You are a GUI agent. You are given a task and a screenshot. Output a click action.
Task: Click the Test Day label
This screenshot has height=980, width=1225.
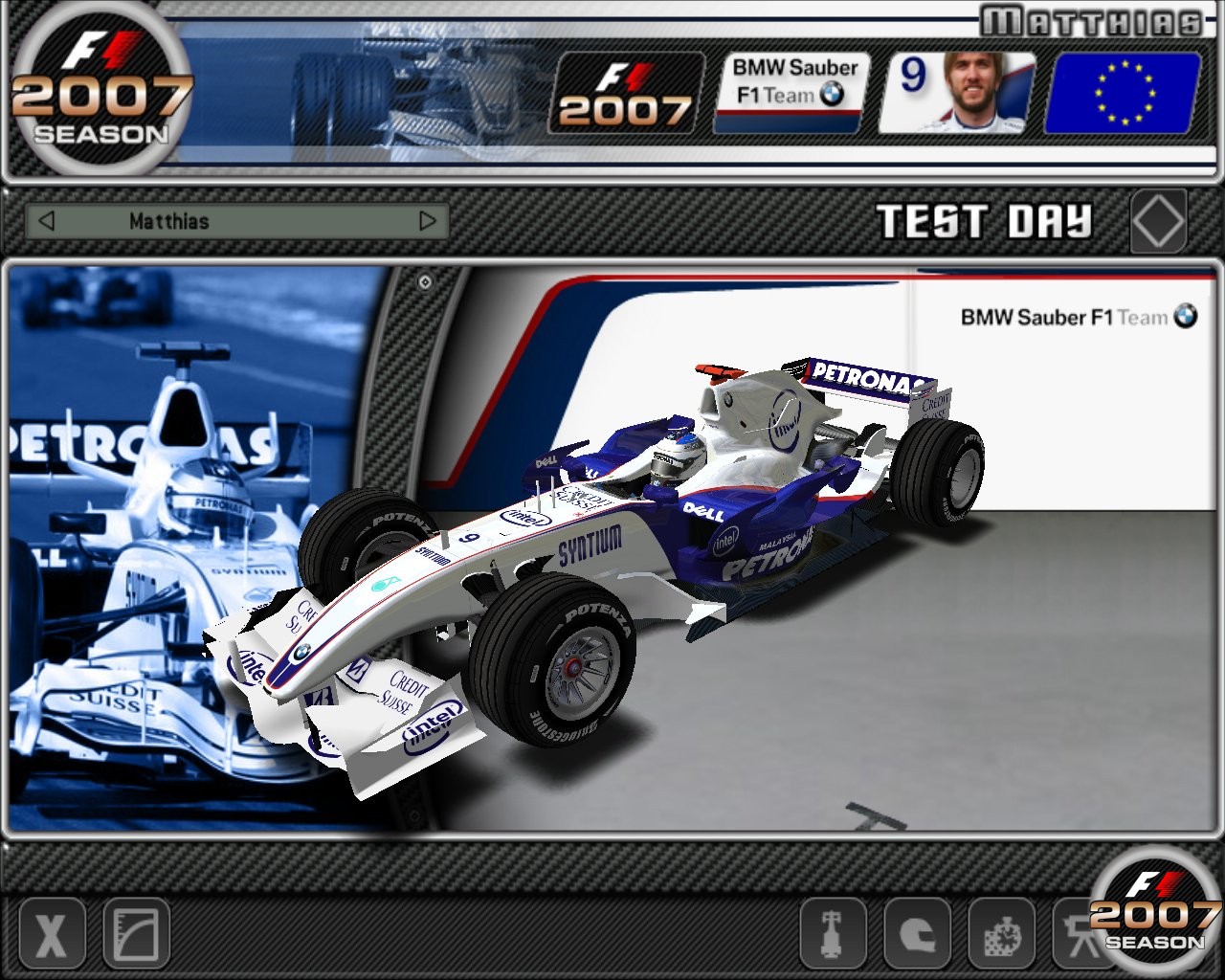[x=984, y=222]
